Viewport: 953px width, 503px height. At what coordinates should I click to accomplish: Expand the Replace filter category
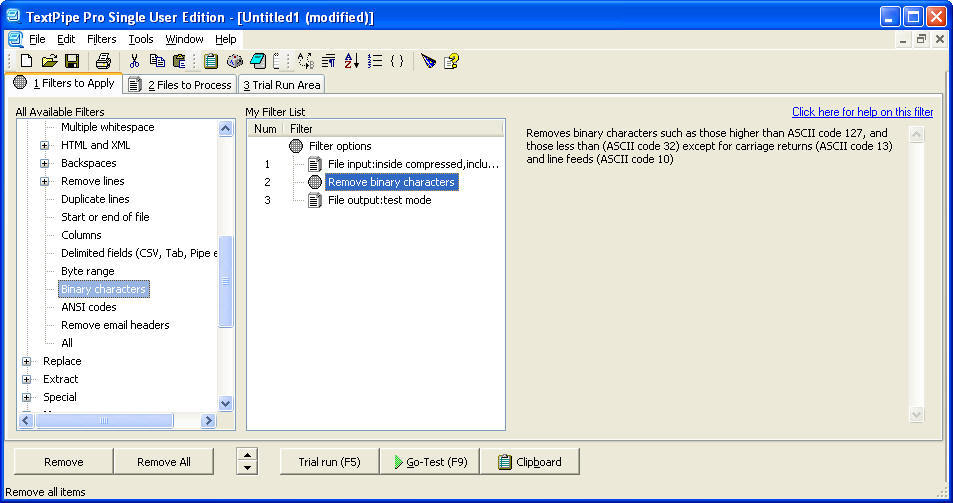26,362
